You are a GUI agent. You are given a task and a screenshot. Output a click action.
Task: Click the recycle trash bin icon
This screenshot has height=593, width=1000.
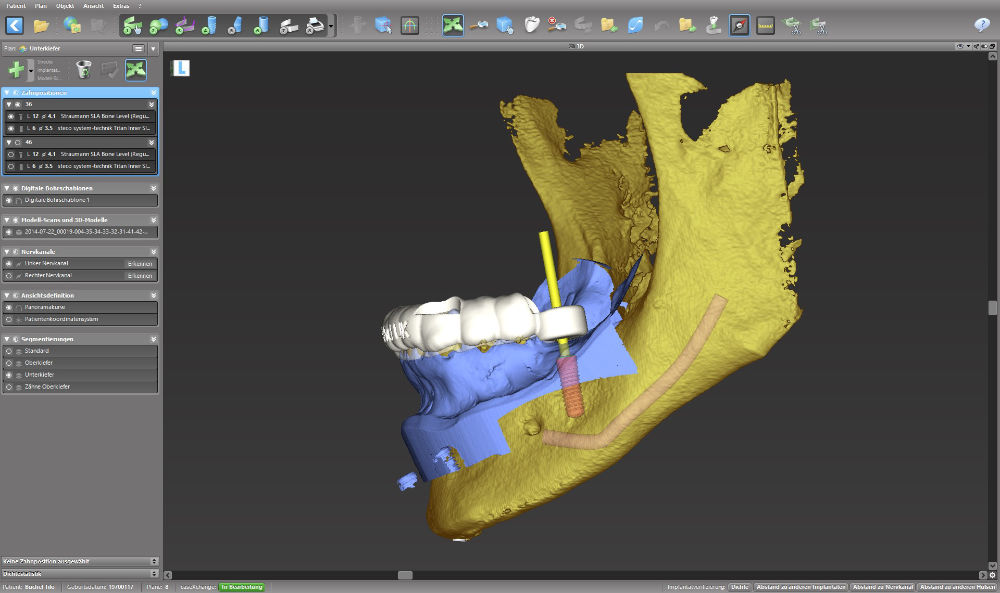(x=84, y=70)
